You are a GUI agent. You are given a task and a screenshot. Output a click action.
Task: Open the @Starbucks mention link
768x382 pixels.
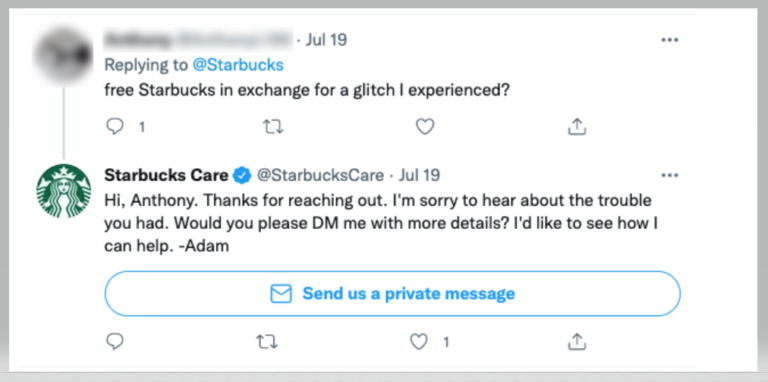(x=238, y=65)
